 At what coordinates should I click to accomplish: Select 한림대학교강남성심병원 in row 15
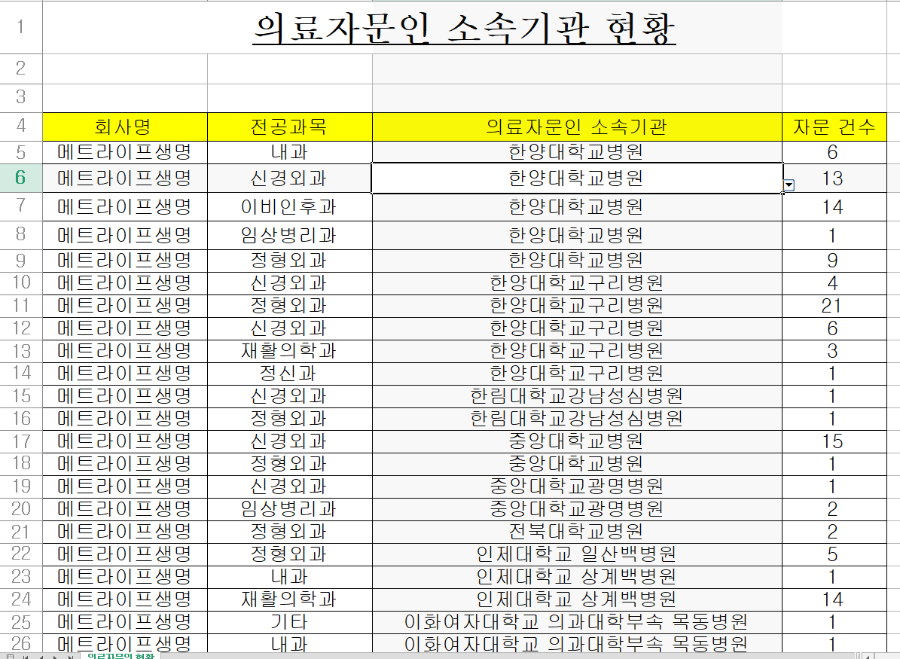pos(577,396)
